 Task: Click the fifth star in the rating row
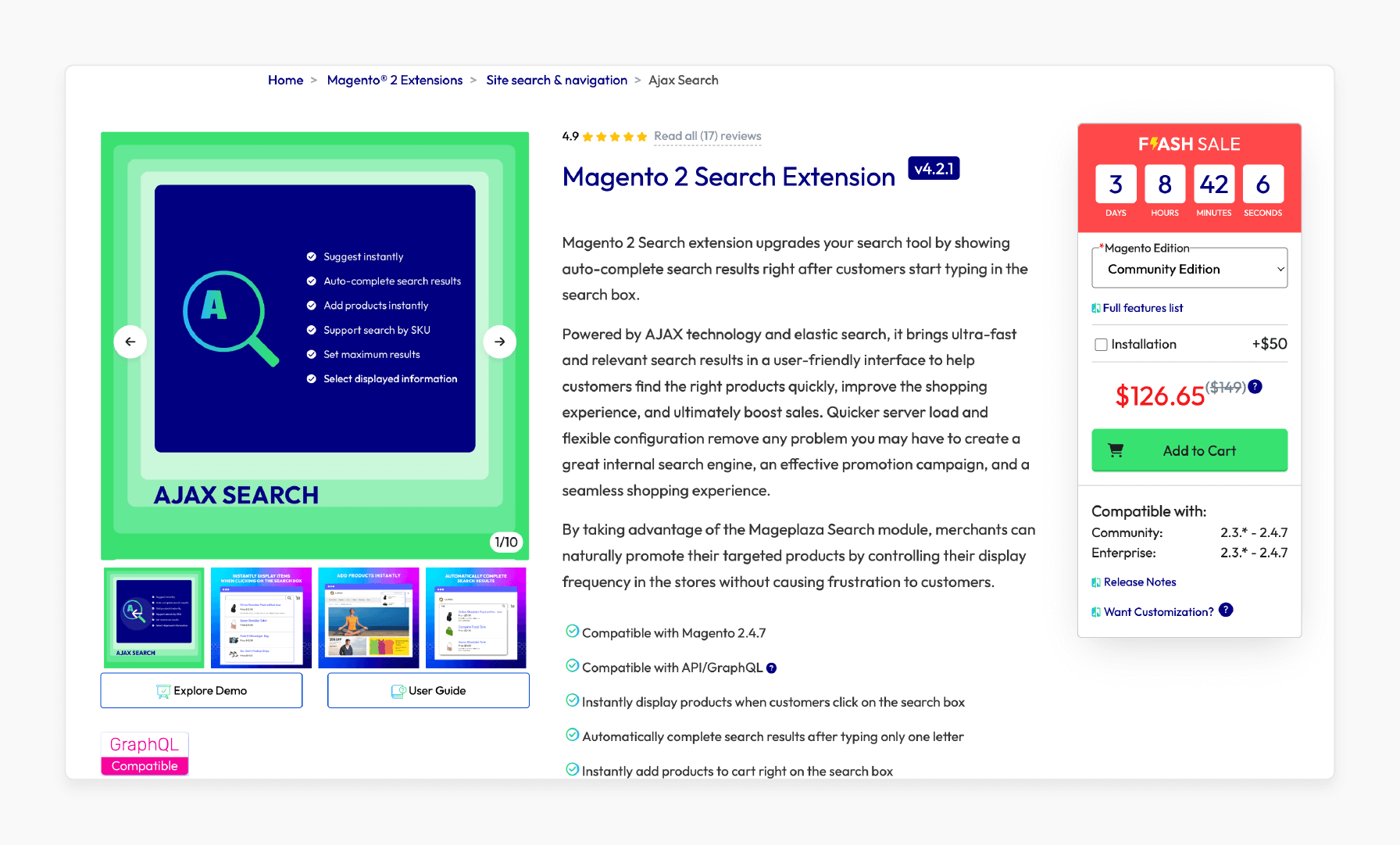(x=641, y=135)
